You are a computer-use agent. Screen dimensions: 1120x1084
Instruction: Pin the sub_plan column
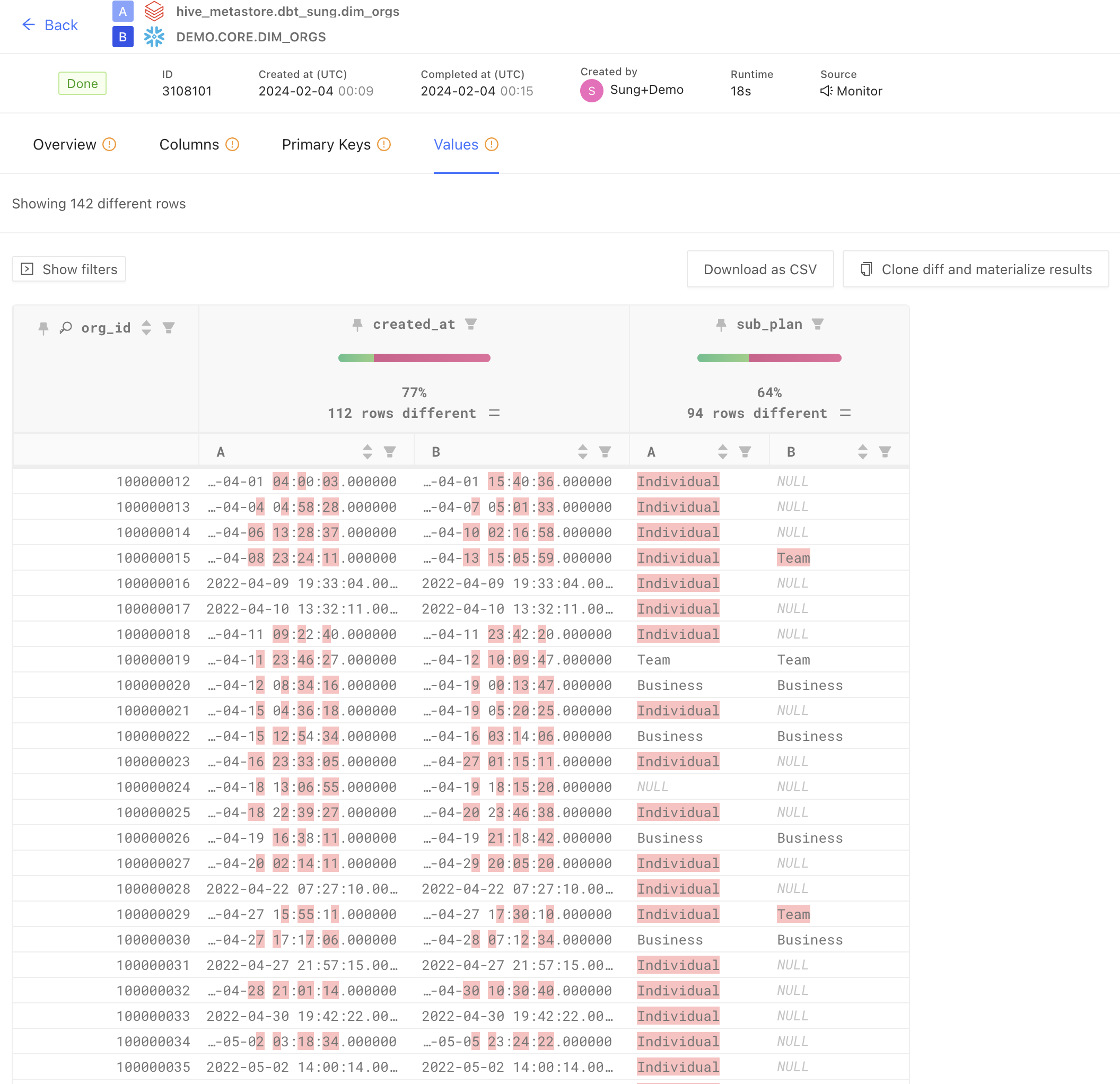pos(721,325)
